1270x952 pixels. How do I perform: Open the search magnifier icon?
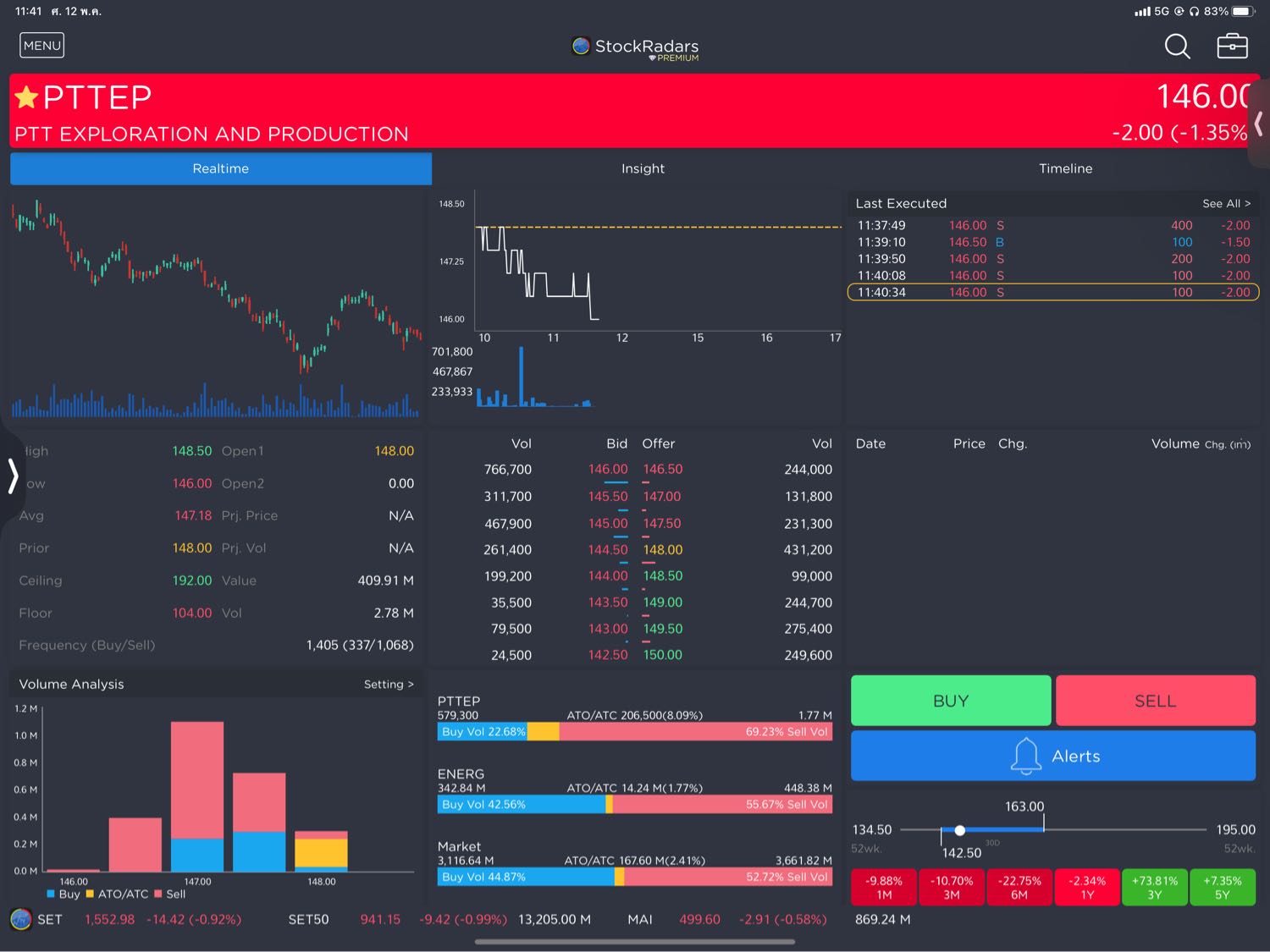(1177, 47)
